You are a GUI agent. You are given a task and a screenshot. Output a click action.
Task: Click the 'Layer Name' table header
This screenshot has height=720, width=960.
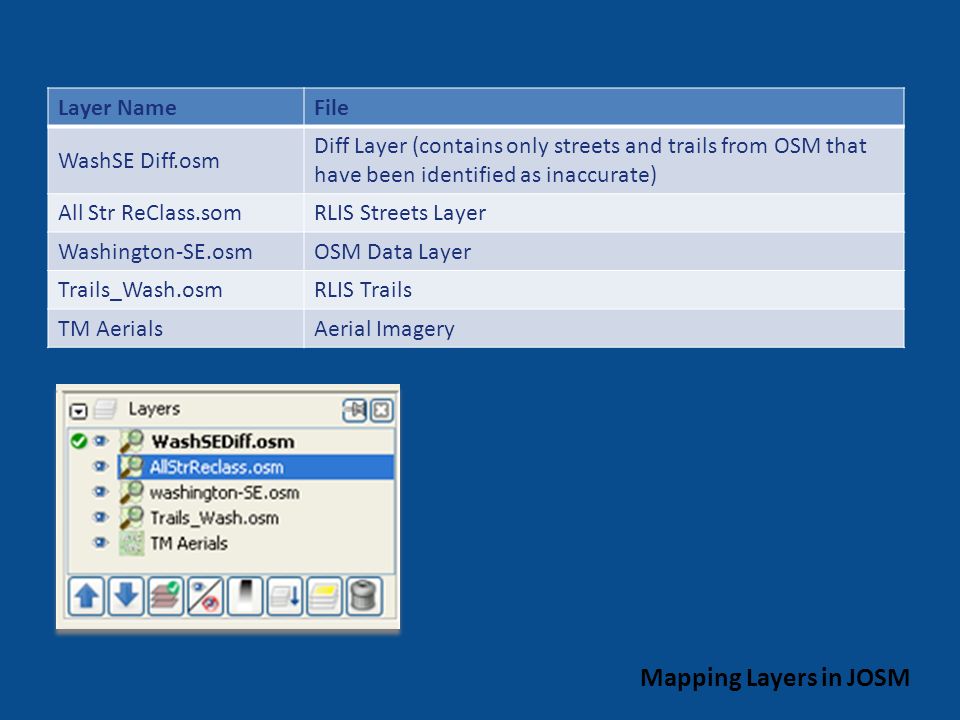click(x=176, y=107)
